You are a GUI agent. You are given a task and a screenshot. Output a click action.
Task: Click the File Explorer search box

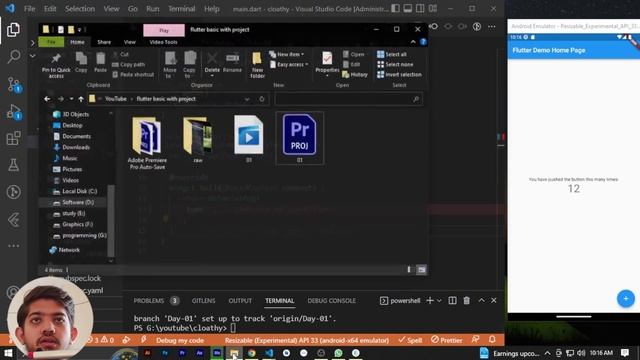pyautogui.click(x=349, y=99)
